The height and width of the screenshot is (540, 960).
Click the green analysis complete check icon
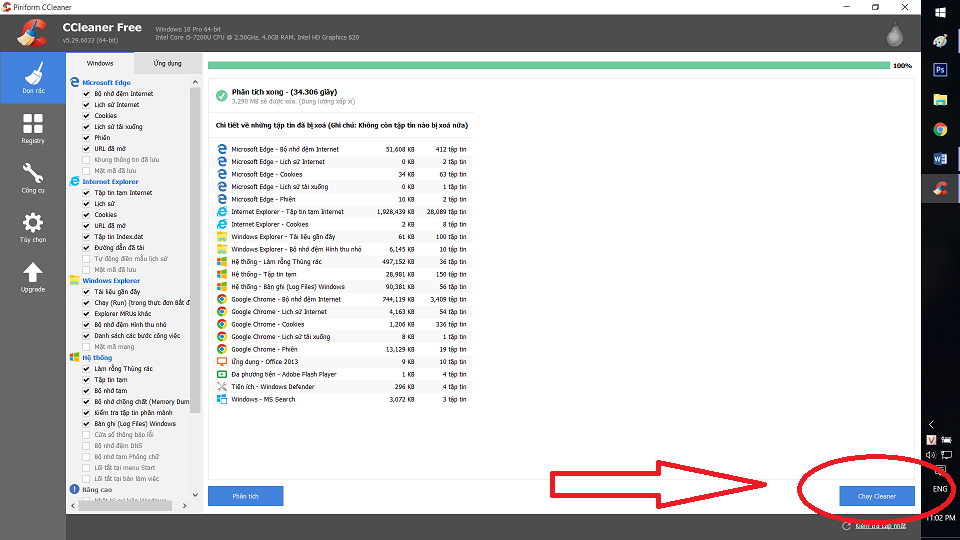(x=222, y=96)
